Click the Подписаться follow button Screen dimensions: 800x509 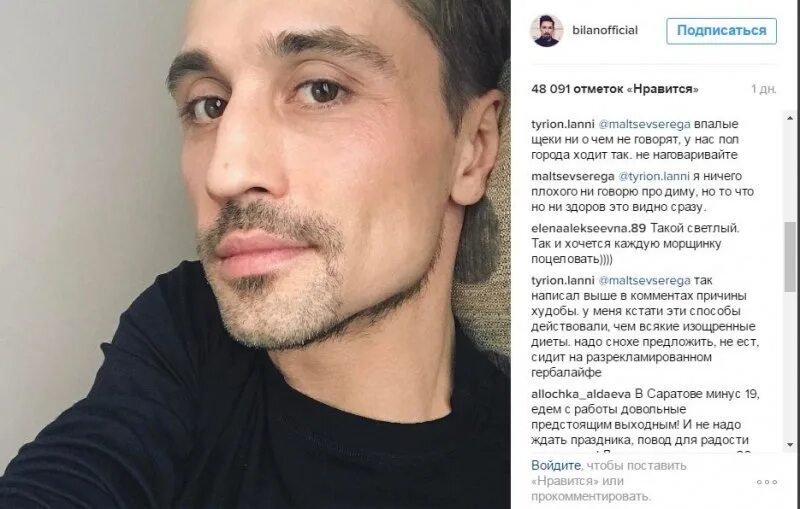[x=721, y=31]
